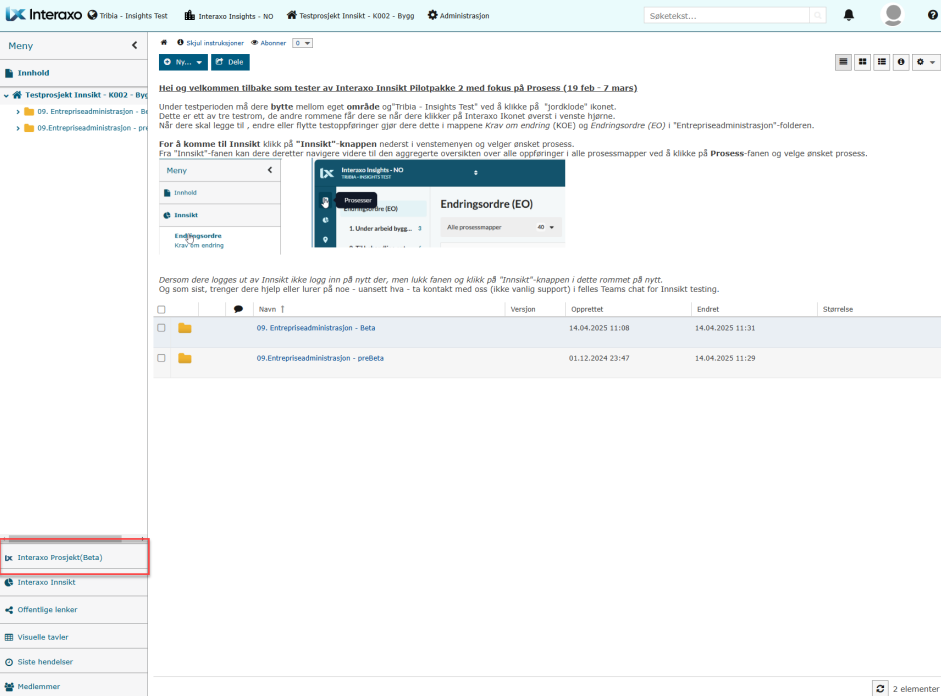The height and width of the screenshot is (696, 941).
Task: Expand 09. Entrepriseadministrasjon - Beta in sidebar tree
Action: 18,112
